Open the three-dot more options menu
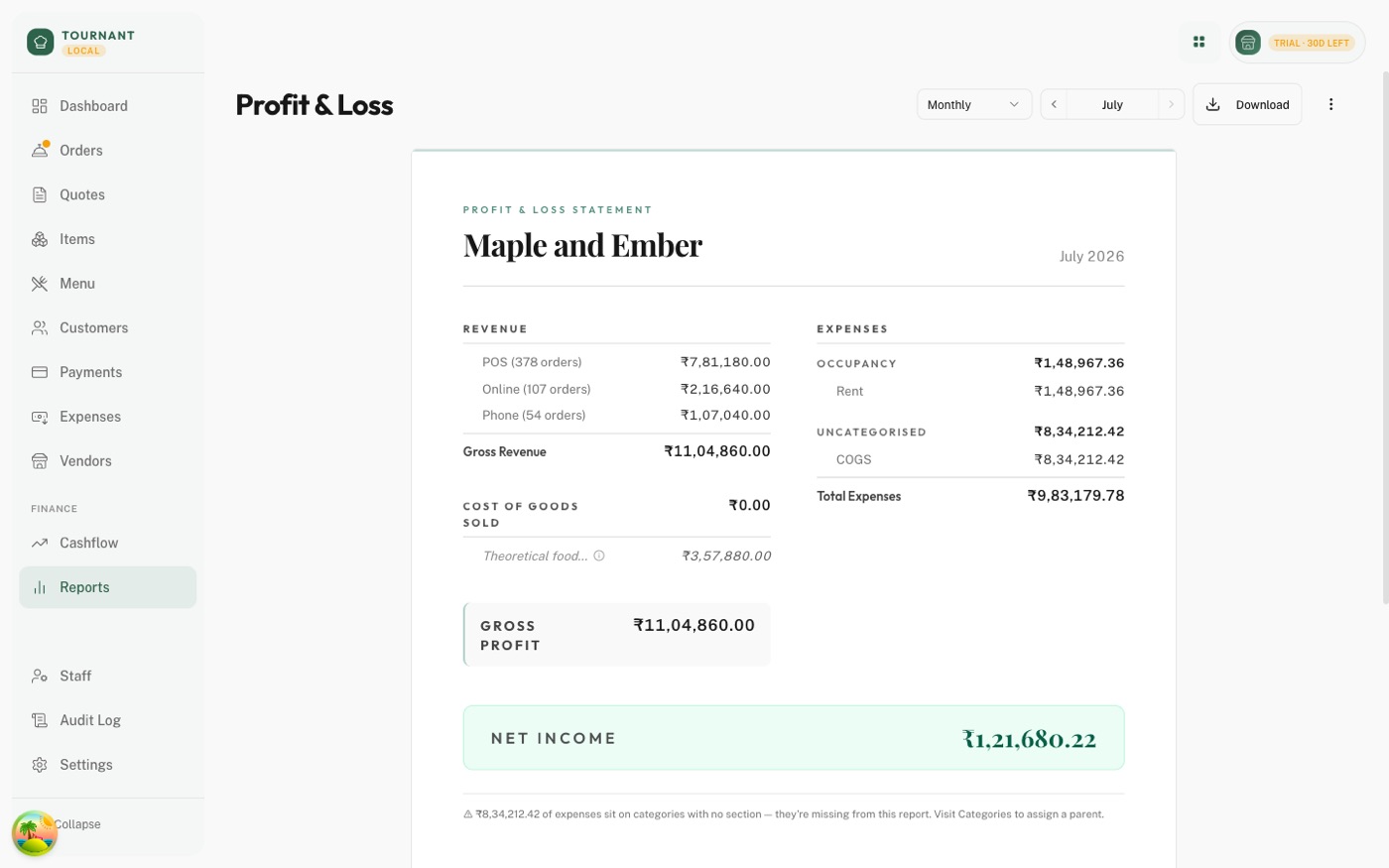Screen dimensions: 1389x868 coord(1330,104)
